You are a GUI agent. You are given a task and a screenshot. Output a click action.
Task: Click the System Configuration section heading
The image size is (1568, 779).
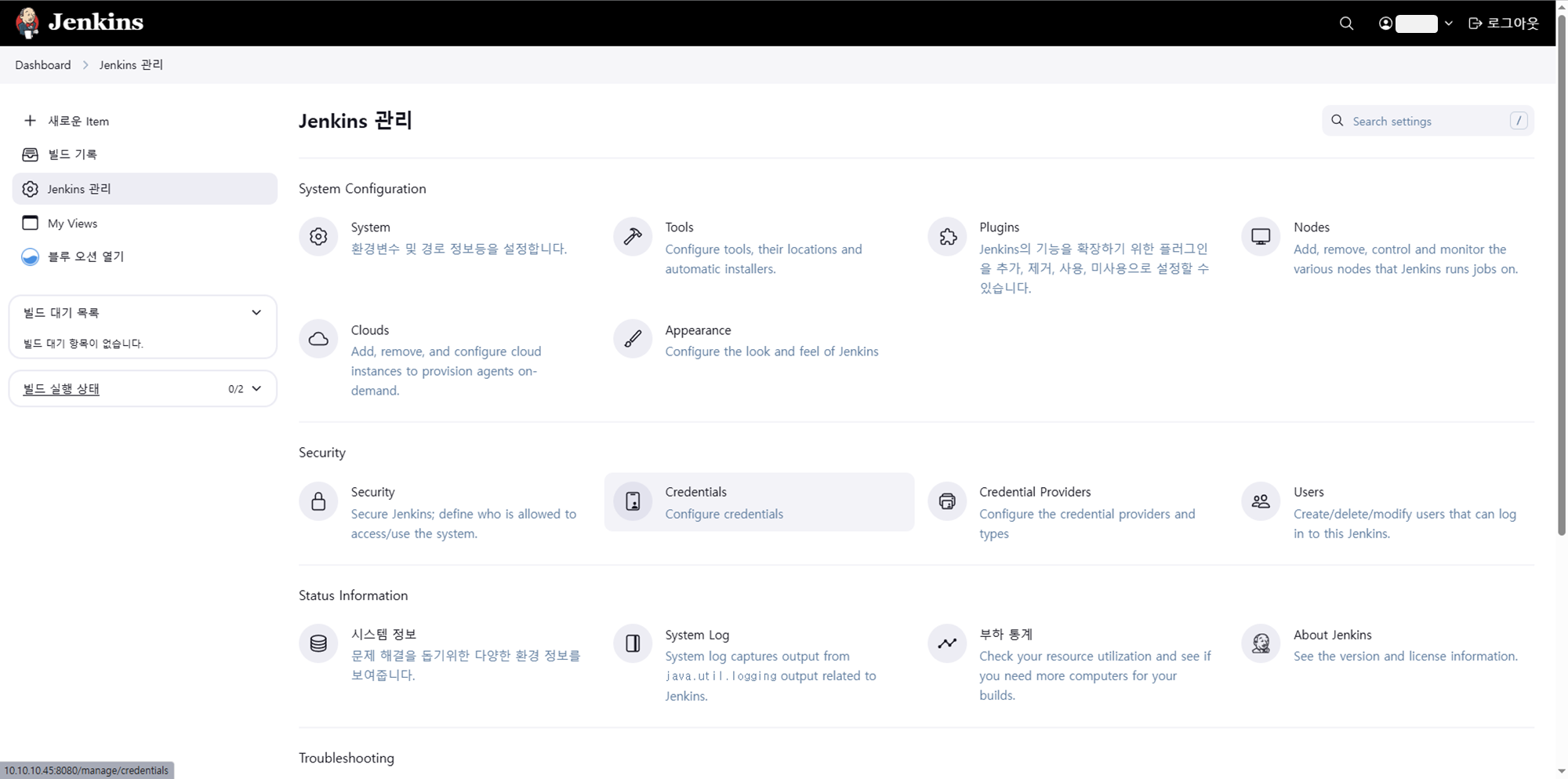click(x=362, y=188)
